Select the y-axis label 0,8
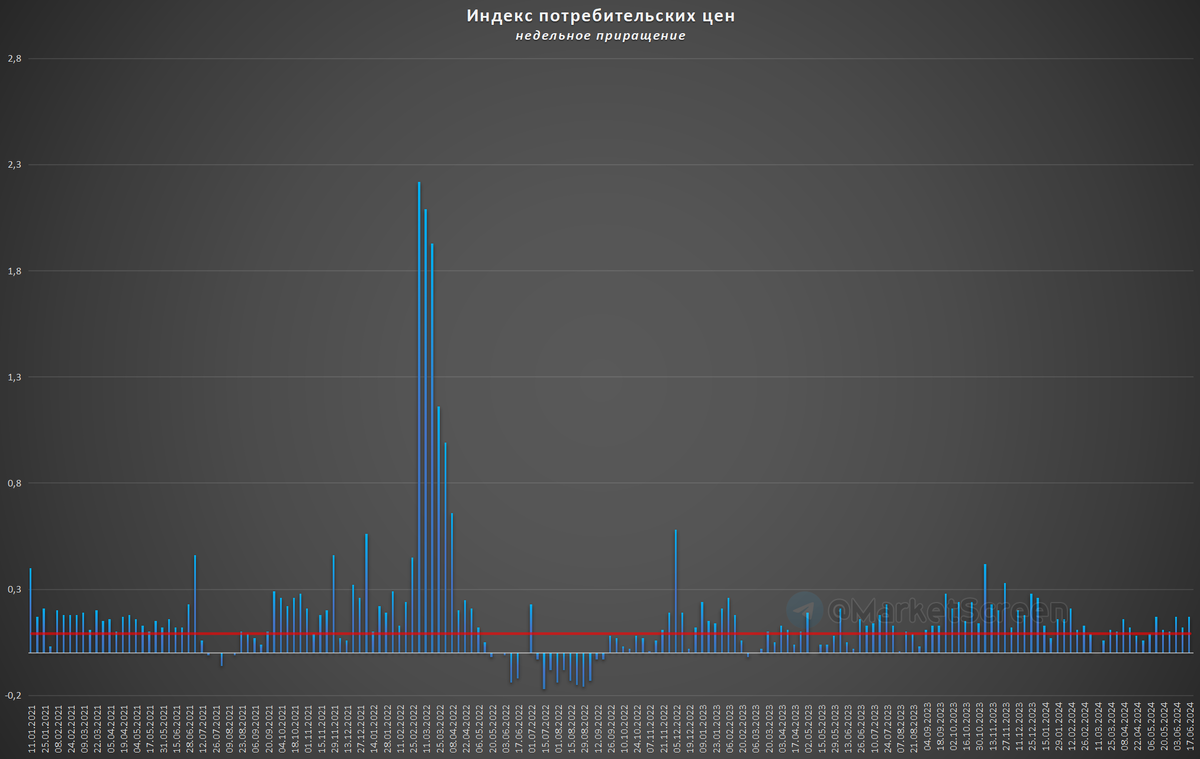The height and width of the screenshot is (759, 1200). click(x=14, y=483)
